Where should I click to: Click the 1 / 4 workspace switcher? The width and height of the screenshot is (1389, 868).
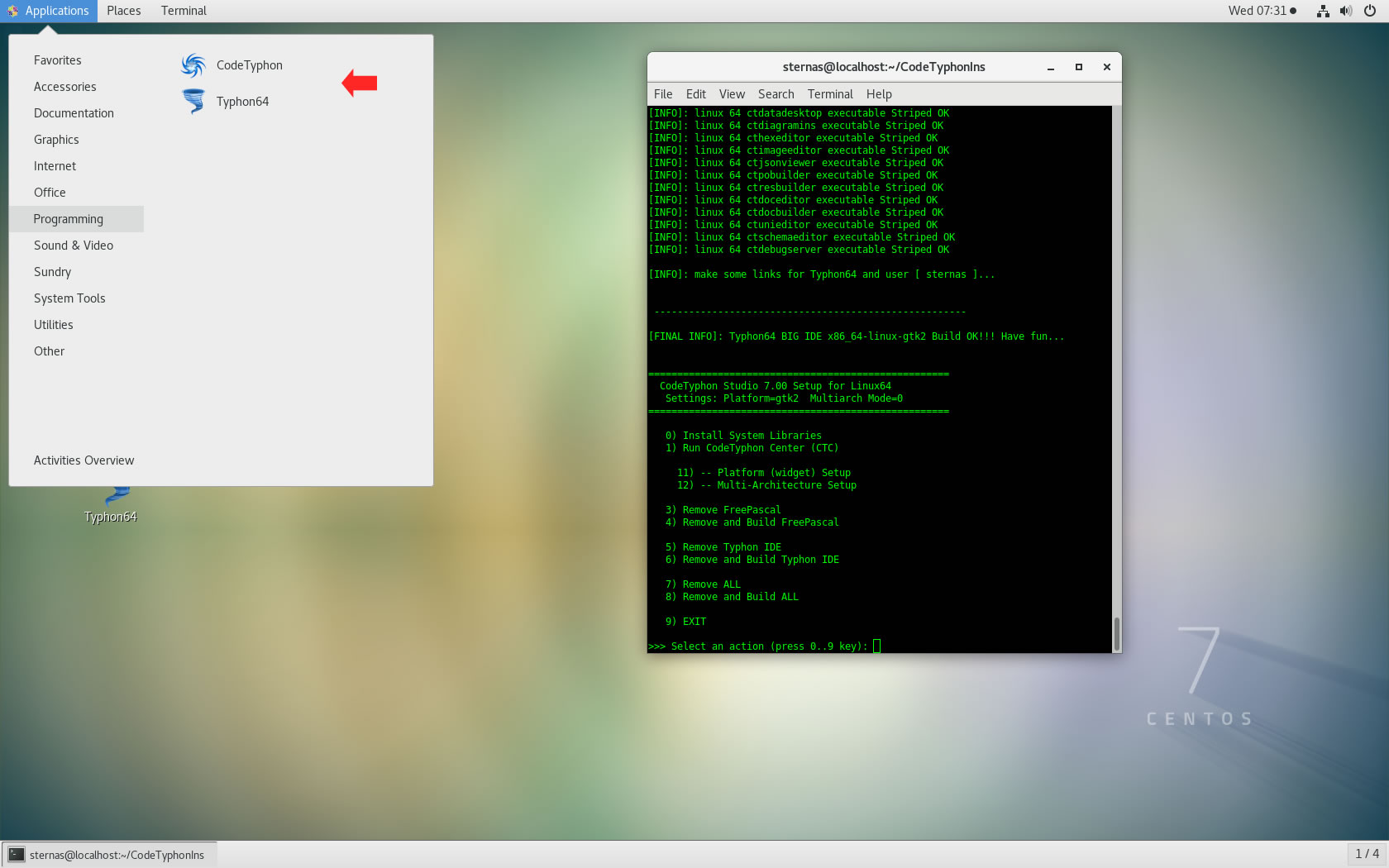point(1368,854)
